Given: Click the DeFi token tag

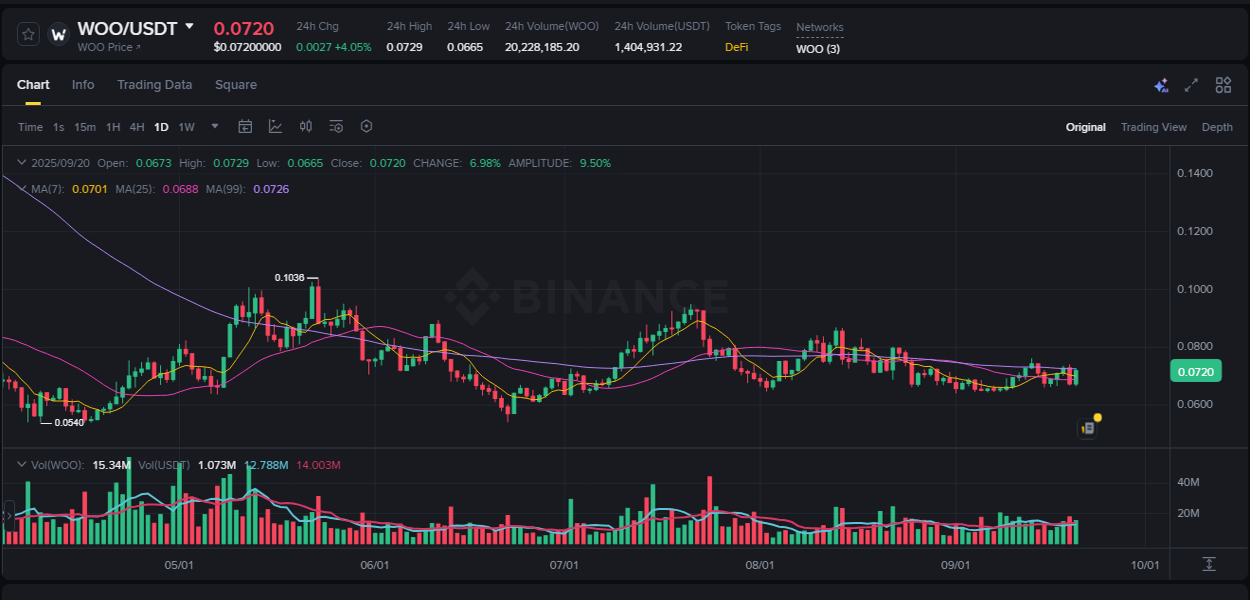Looking at the screenshot, I should pyautogui.click(x=738, y=46).
